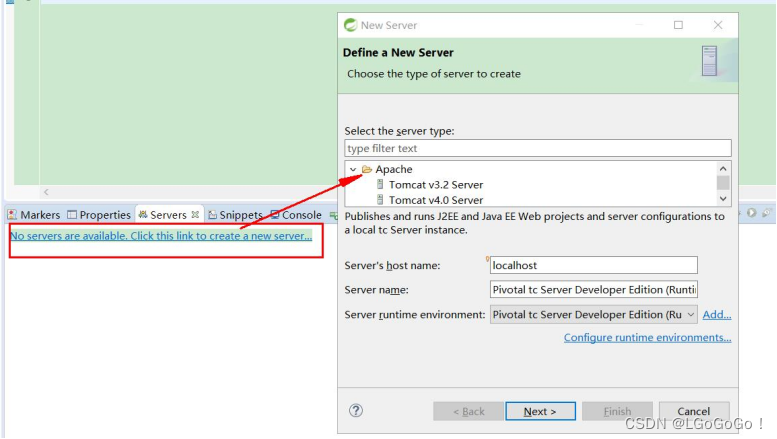Viewport: 777px width, 439px height.
Task: Open the Snippets tab
Action: click(235, 215)
